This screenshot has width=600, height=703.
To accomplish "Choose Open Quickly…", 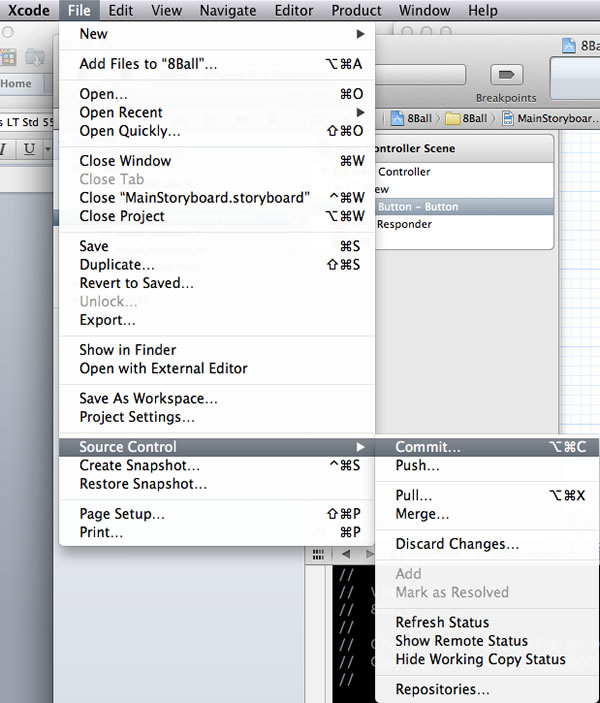I will click(217, 131).
